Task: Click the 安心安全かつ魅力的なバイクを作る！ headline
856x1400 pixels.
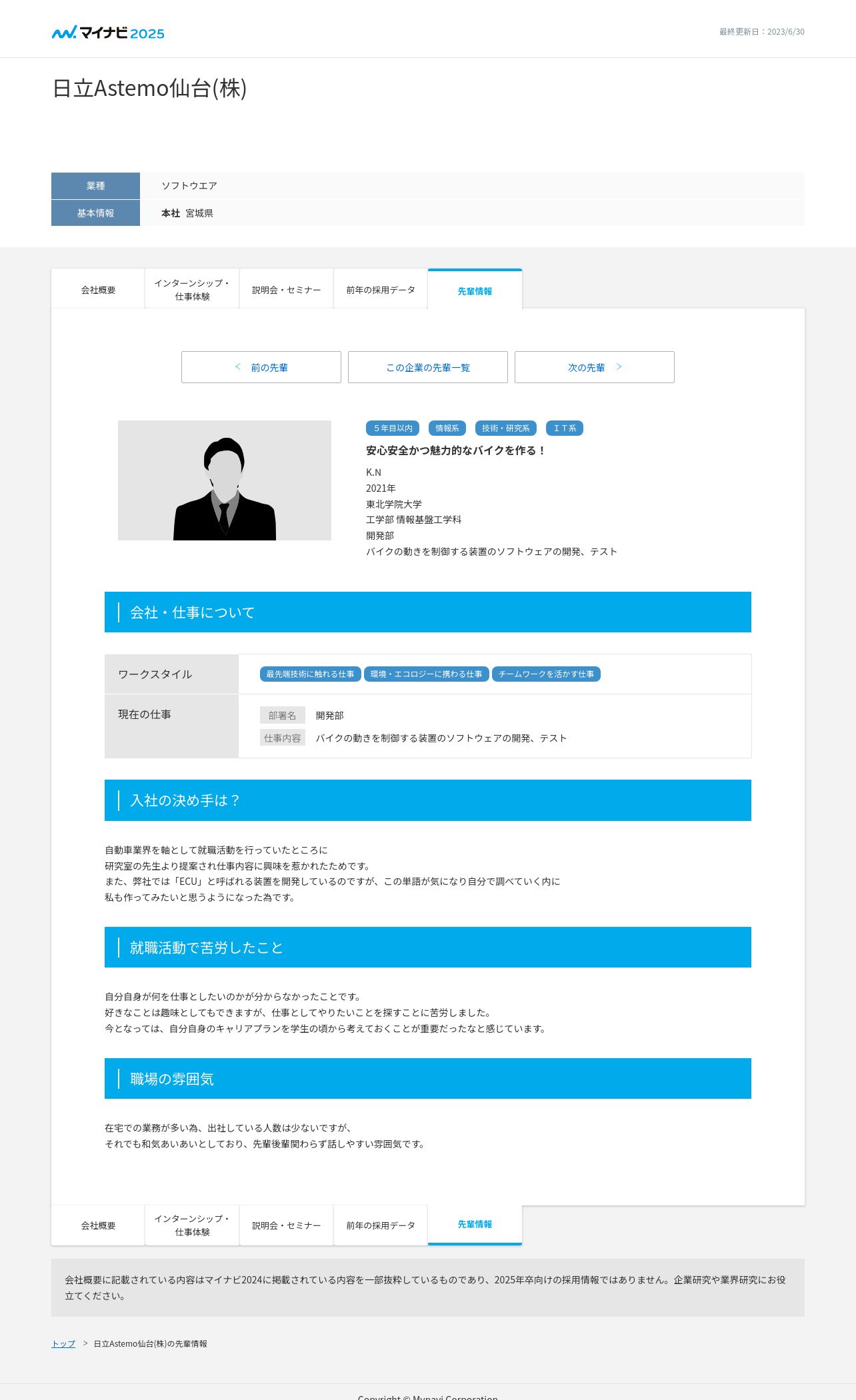Action: pyautogui.click(x=456, y=450)
